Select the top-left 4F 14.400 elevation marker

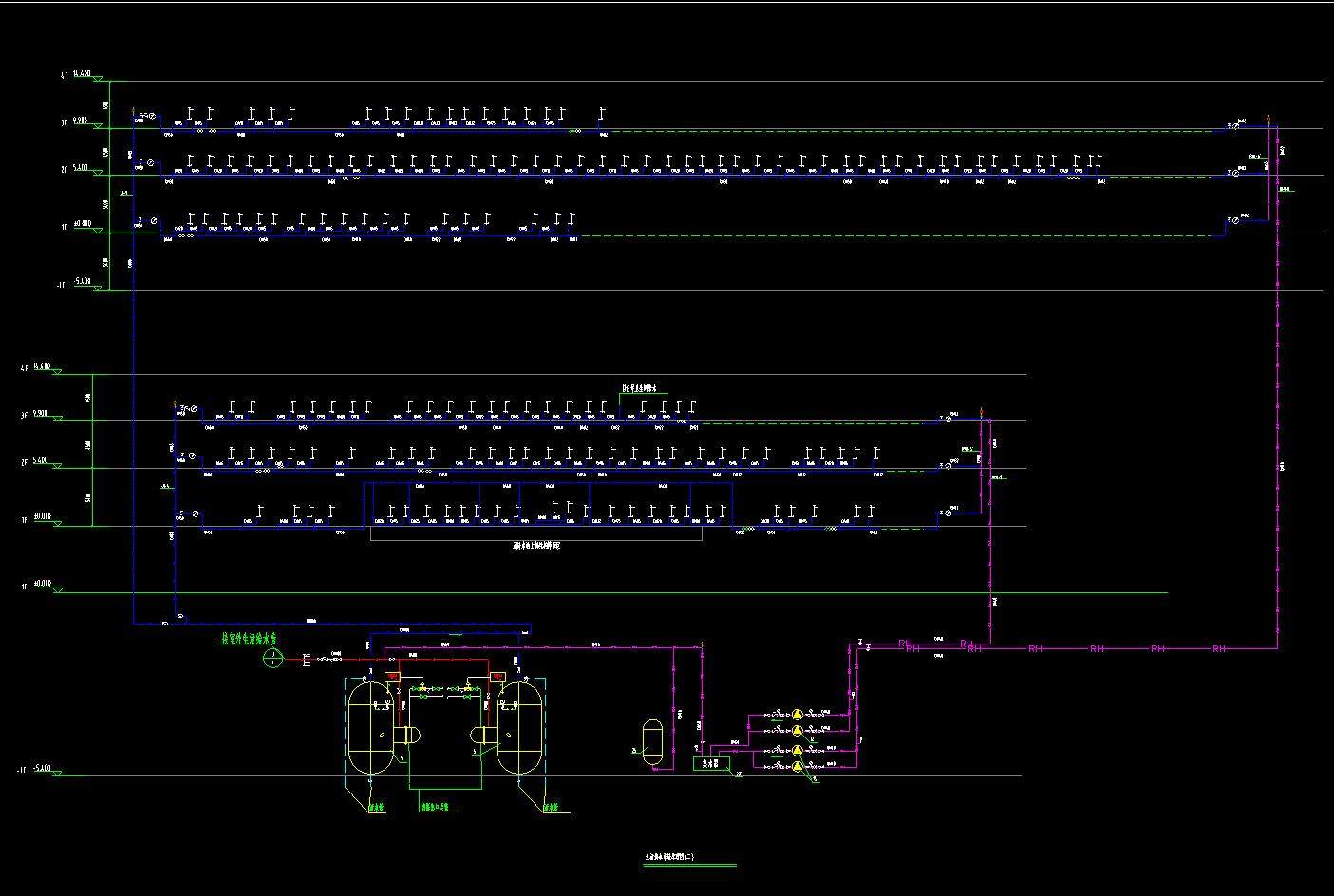coord(80,73)
